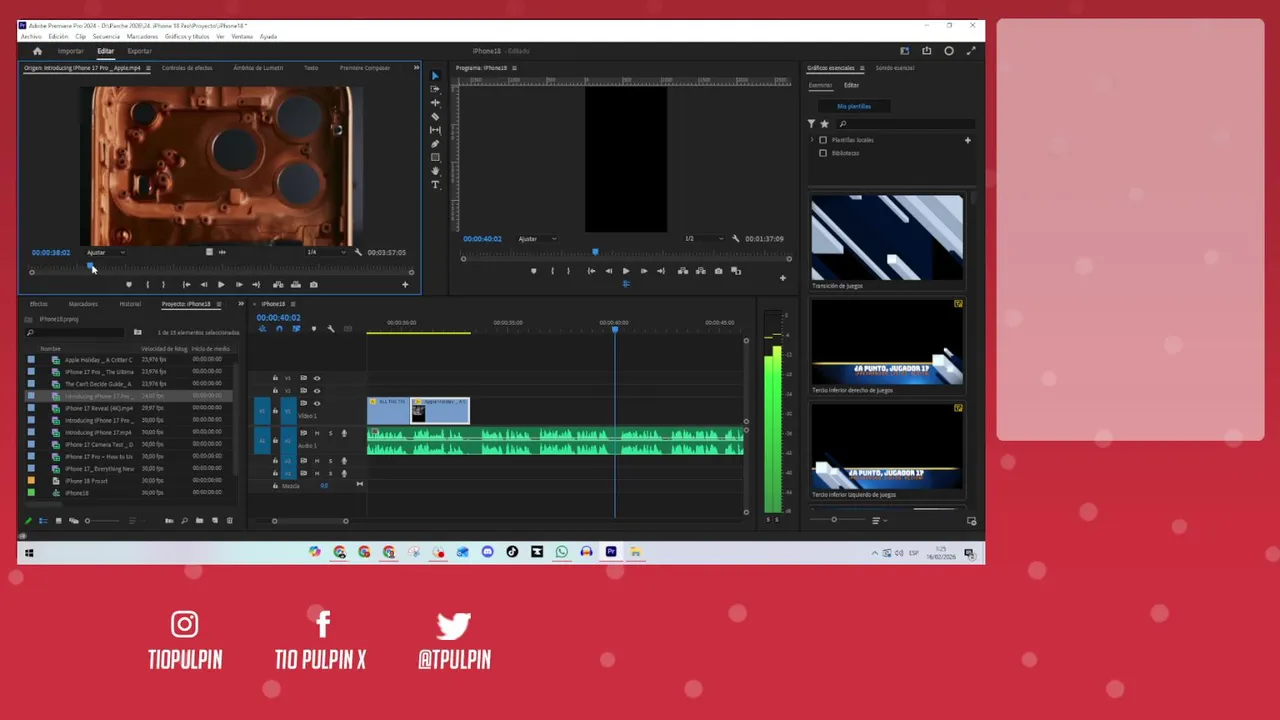The image size is (1280, 720).
Task: Click Mis plantillas button
Action: (854, 106)
